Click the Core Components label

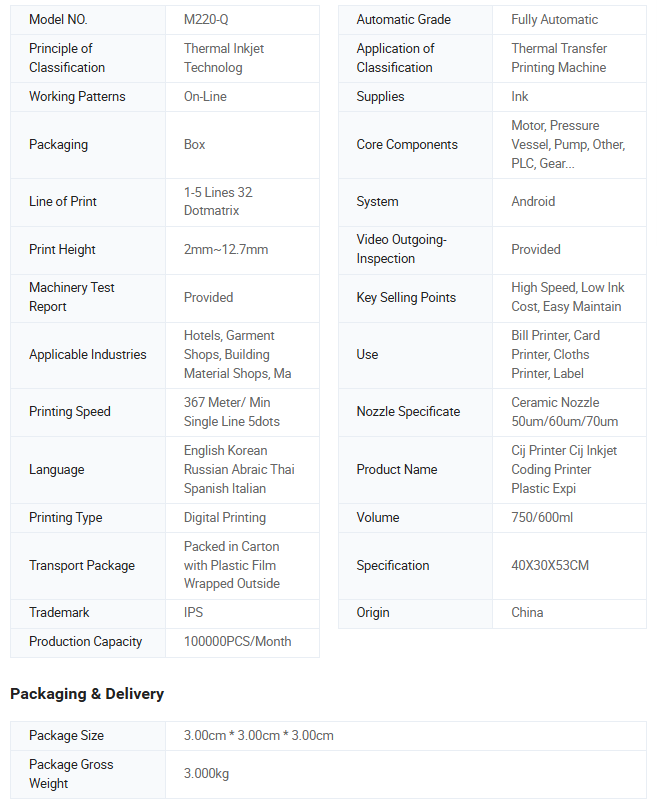(407, 144)
